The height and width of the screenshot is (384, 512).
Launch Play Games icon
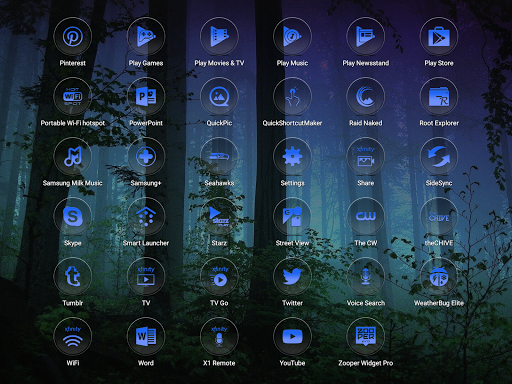[146, 36]
